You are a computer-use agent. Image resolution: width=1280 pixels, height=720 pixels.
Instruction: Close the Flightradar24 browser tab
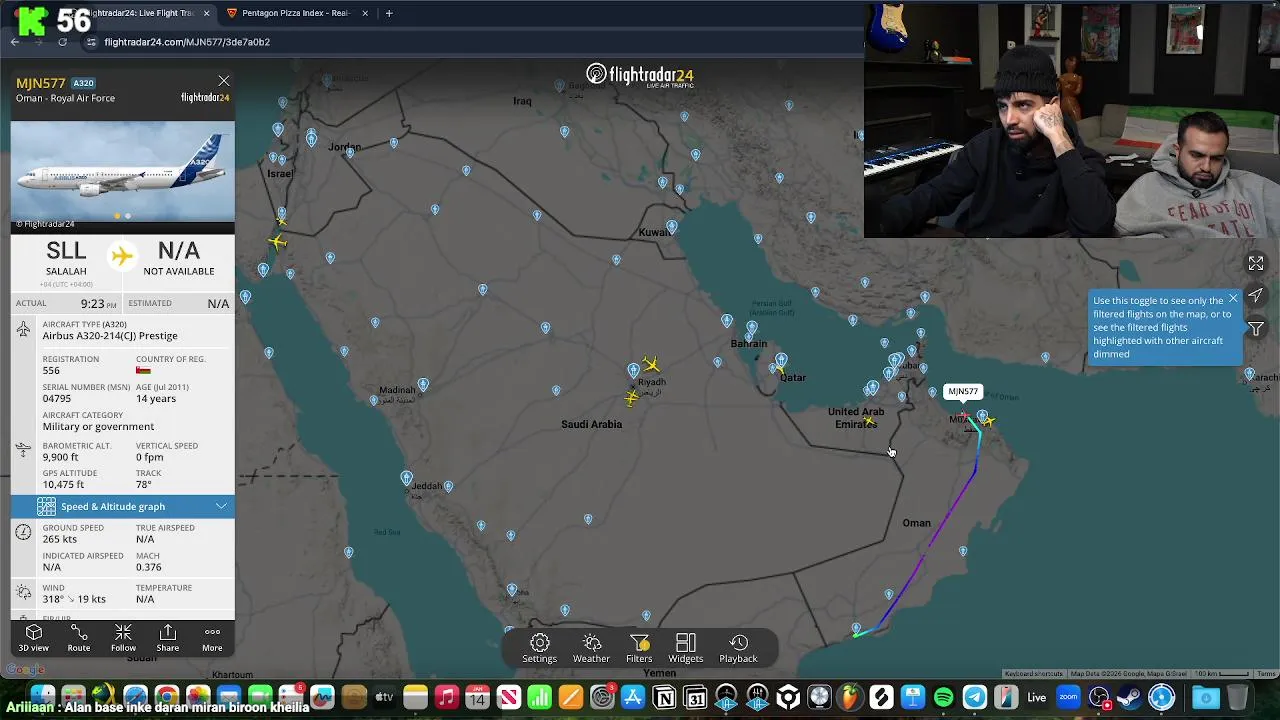click(x=206, y=13)
